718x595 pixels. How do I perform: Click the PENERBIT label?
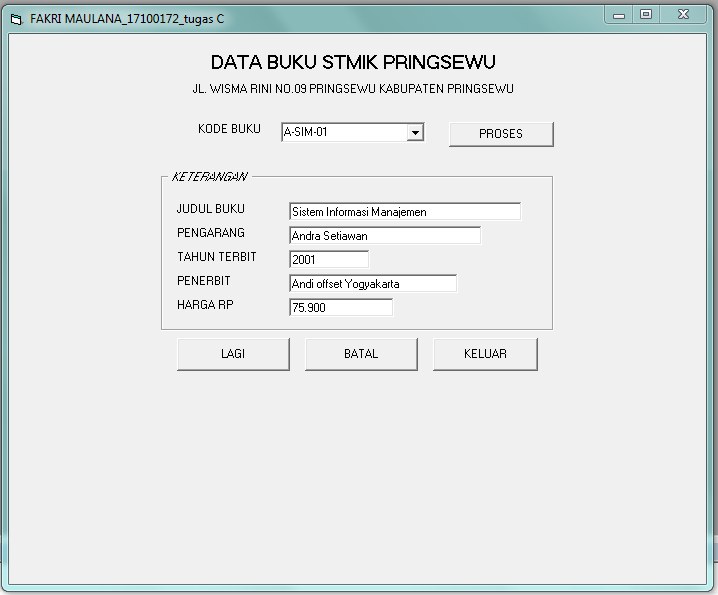click(x=204, y=281)
